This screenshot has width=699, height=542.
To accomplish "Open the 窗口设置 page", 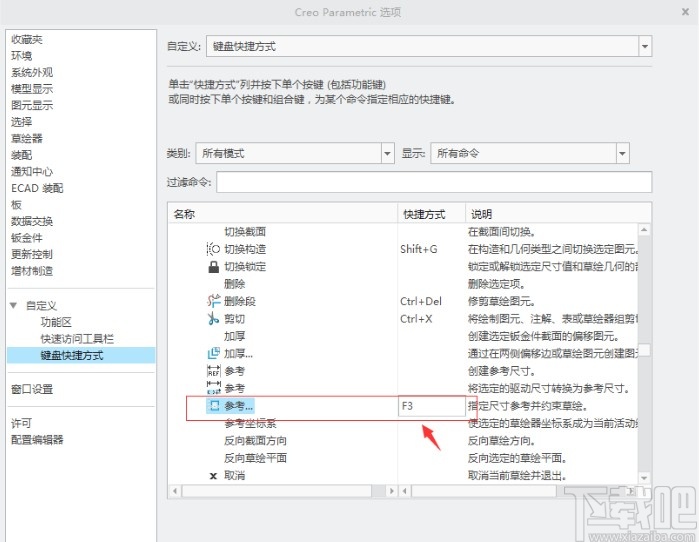I will (32, 389).
